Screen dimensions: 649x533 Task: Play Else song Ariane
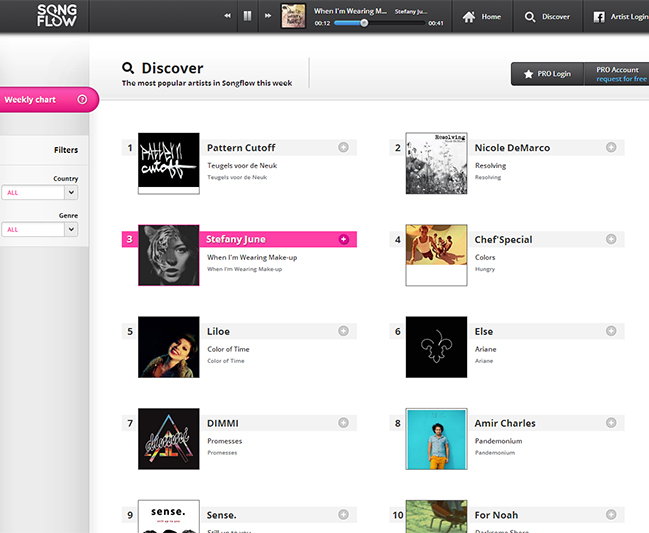click(x=486, y=349)
